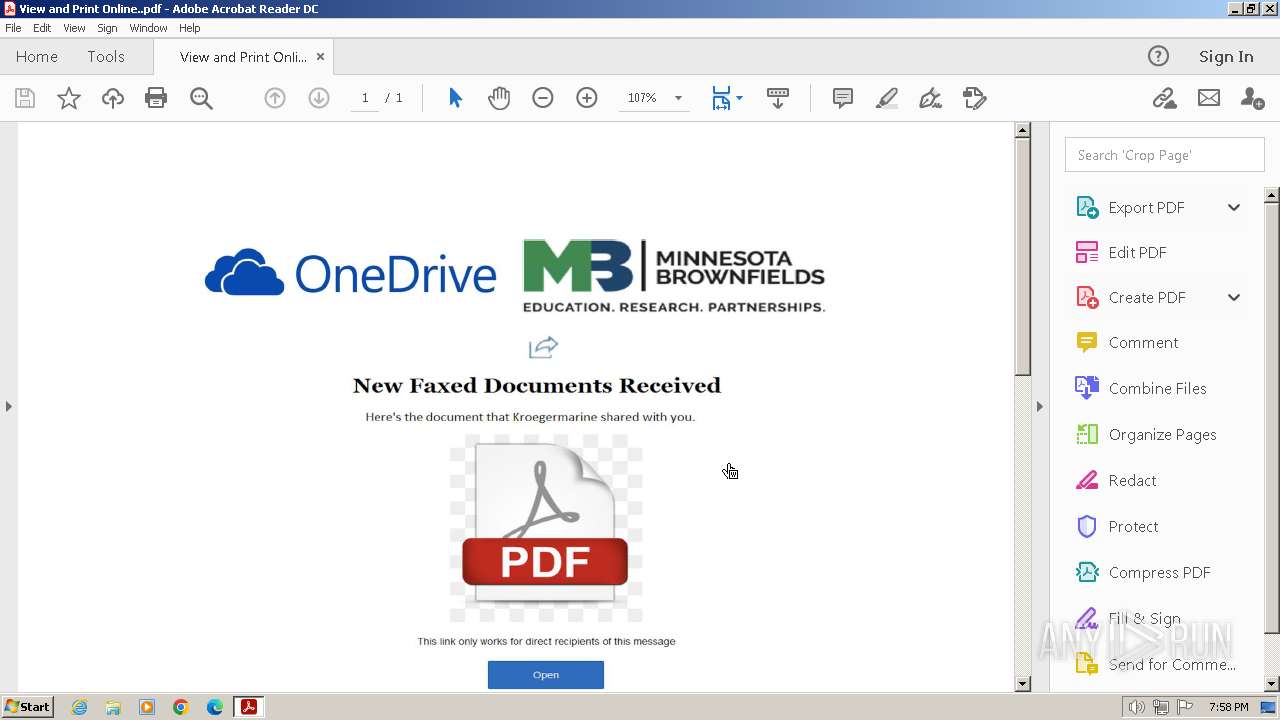Open the find text magnifier

201,98
